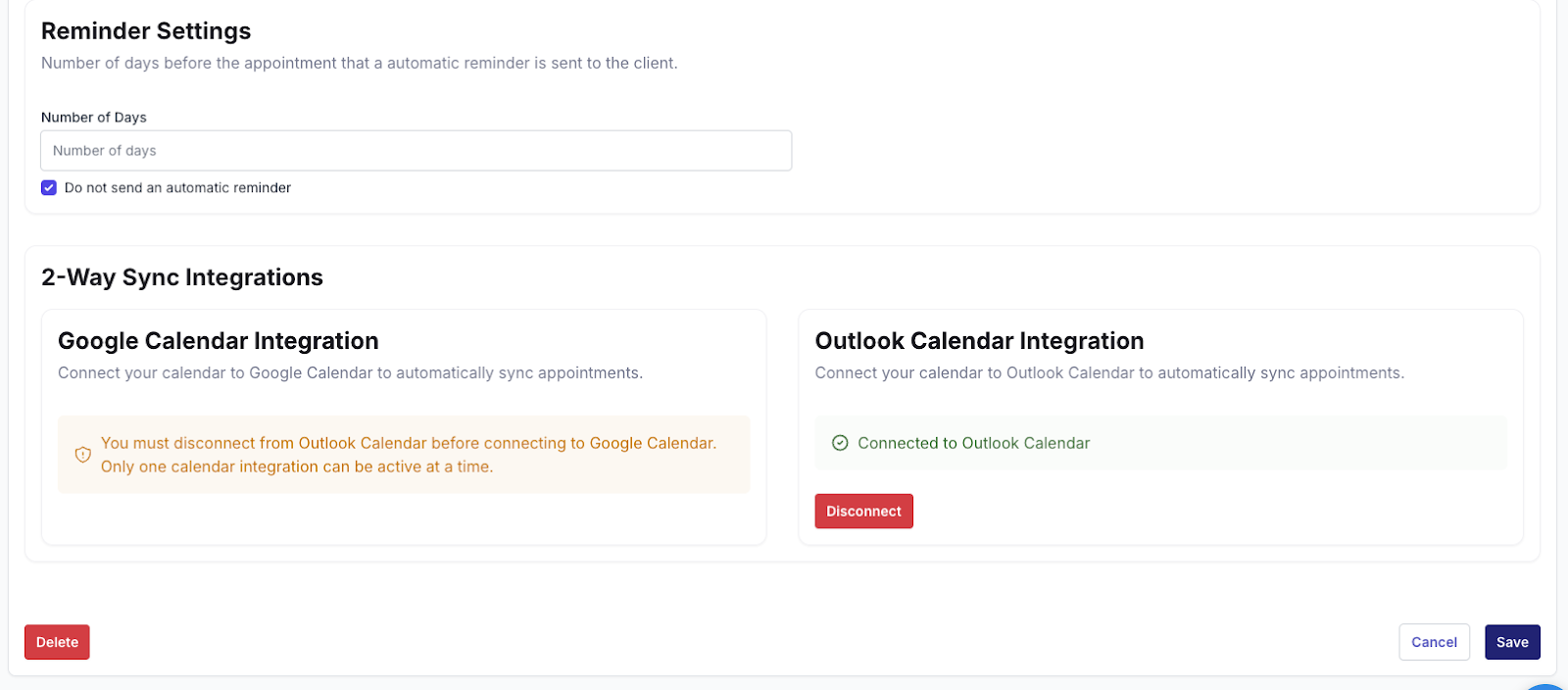Uncheck the do not send reminder checkbox
The image size is (1568, 690).
pos(49,188)
